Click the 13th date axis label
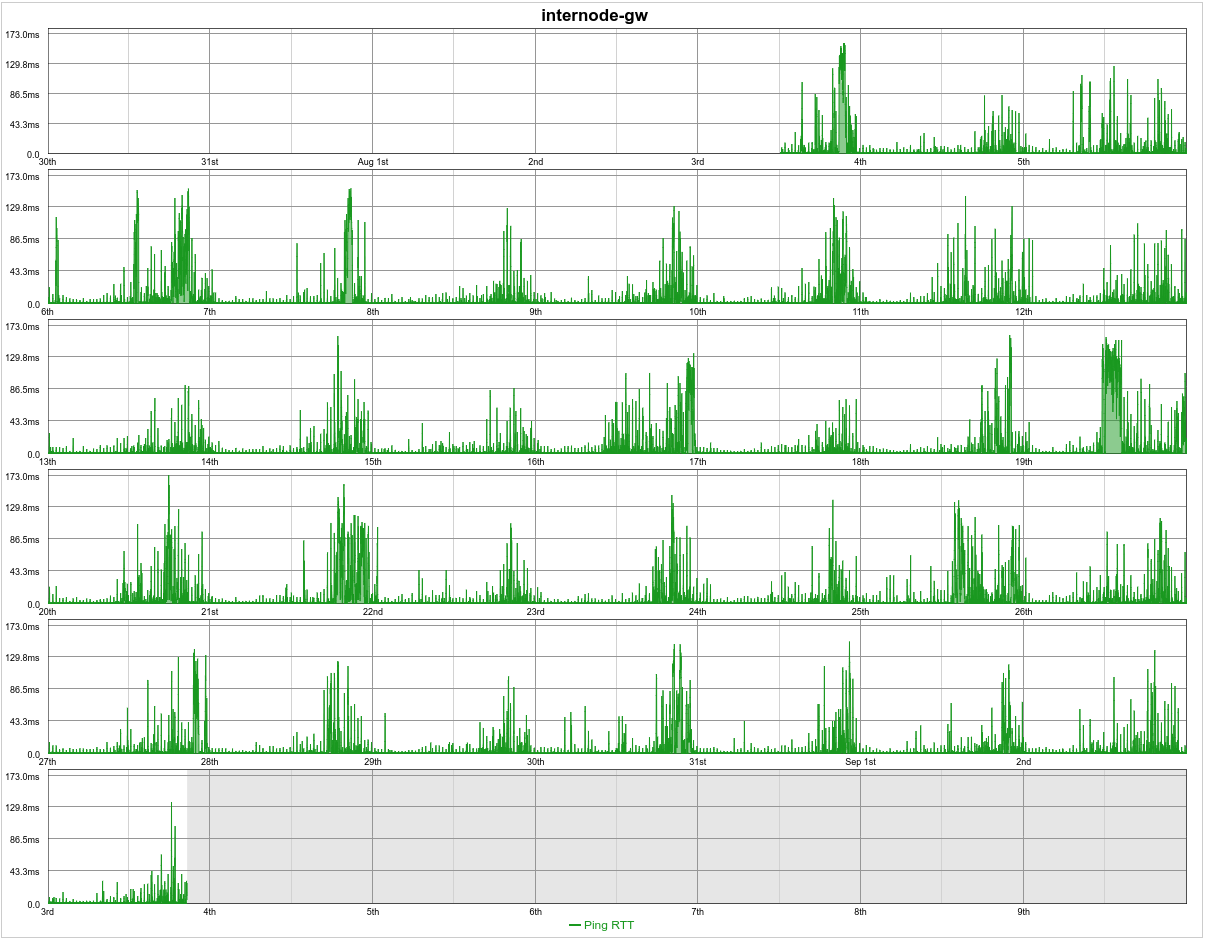This screenshot has width=1205, height=940. tap(47, 462)
